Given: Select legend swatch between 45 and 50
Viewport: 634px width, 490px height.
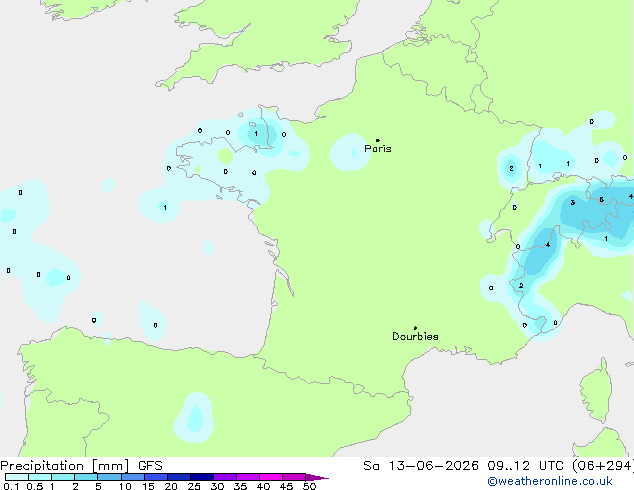Looking at the screenshot, I should pos(294,477).
